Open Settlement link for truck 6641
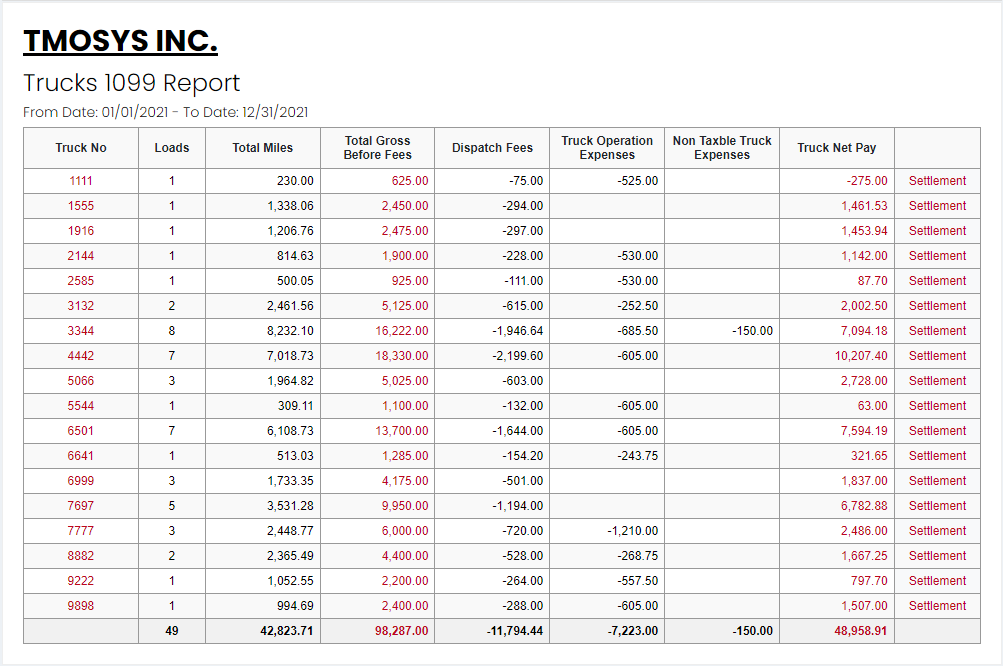The height and width of the screenshot is (666, 1003). pos(937,456)
